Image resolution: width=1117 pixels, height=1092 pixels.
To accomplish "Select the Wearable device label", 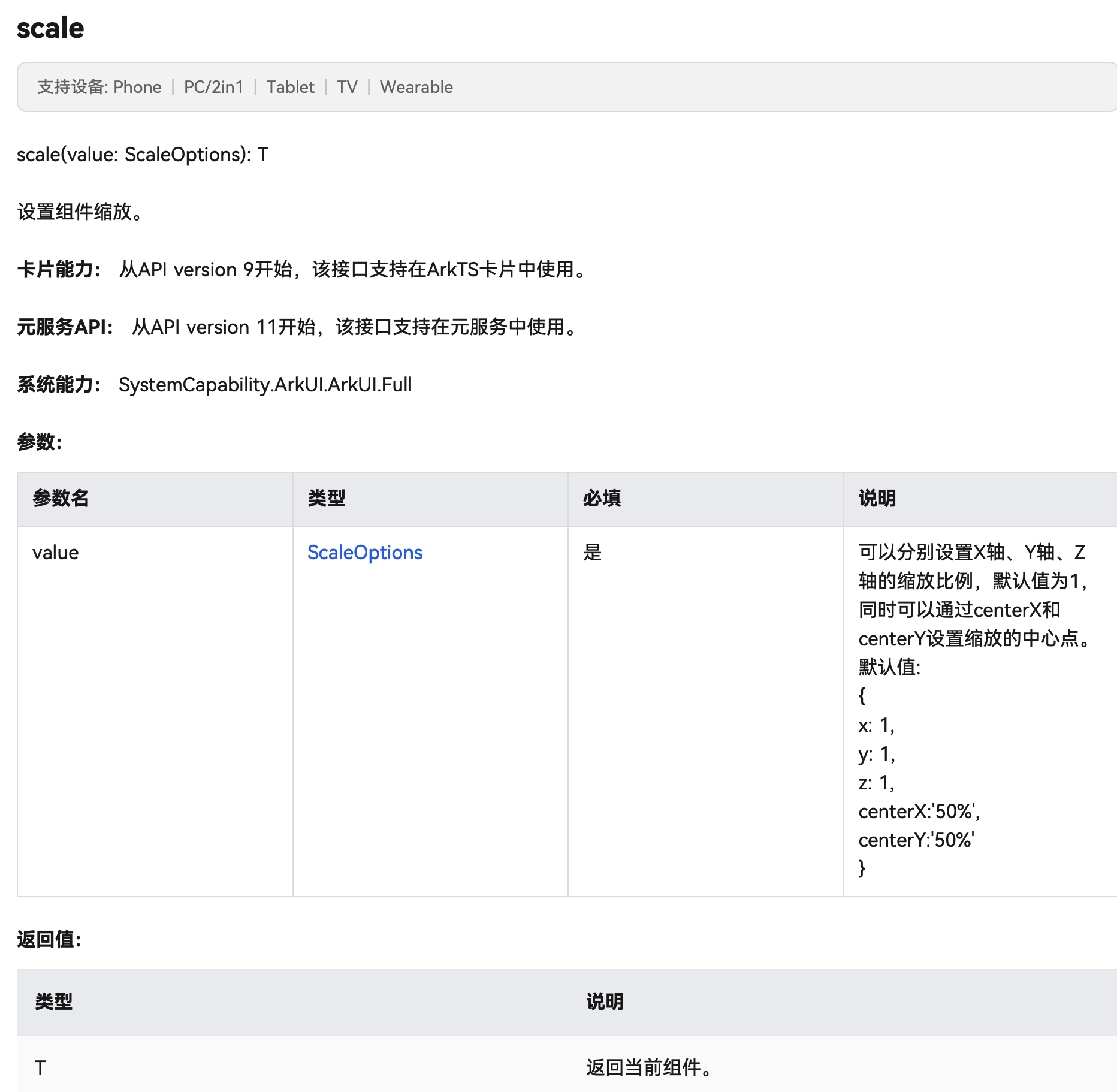I will tap(416, 88).
